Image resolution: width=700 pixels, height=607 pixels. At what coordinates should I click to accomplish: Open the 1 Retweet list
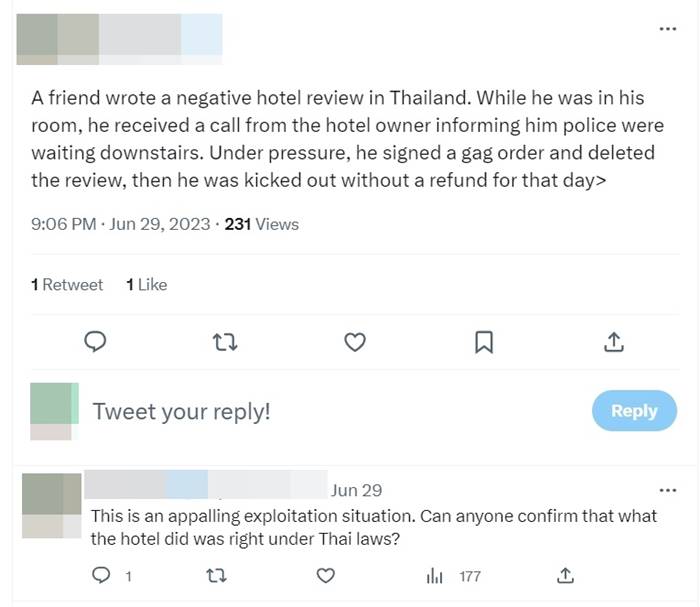click(x=67, y=285)
